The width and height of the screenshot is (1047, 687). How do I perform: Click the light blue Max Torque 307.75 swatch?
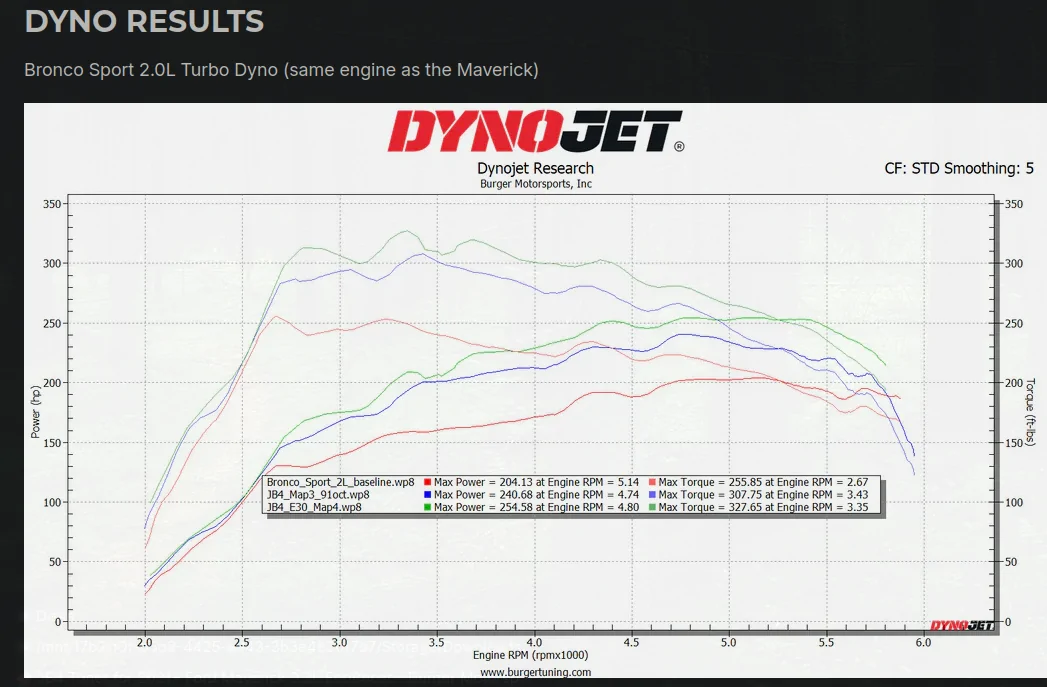pyautogui.click(x=652, y=495)
